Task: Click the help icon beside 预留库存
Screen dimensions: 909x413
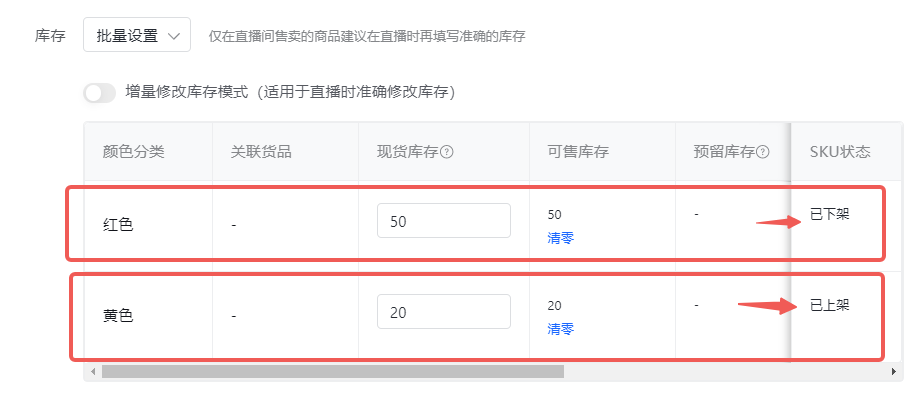Action: (x=763, y=152)
